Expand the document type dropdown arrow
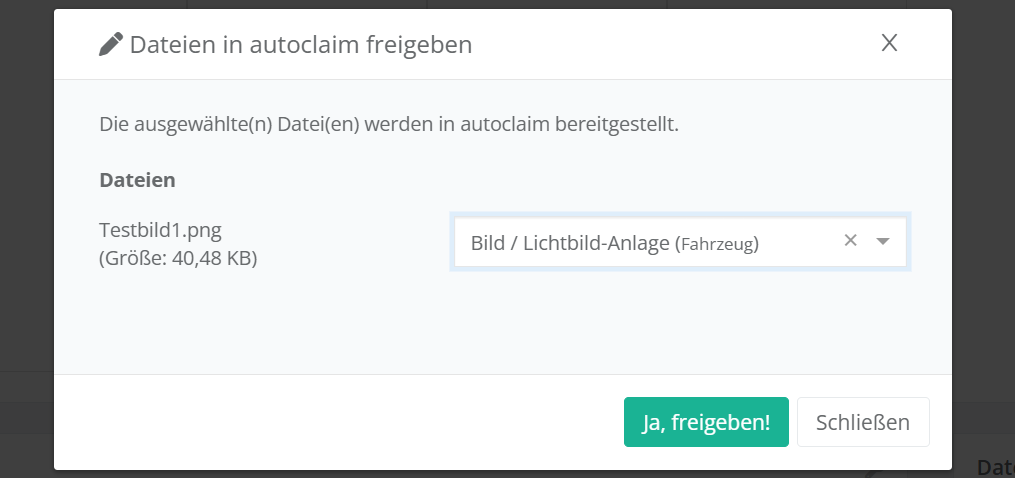1015x478 pixels. (882, 241)
